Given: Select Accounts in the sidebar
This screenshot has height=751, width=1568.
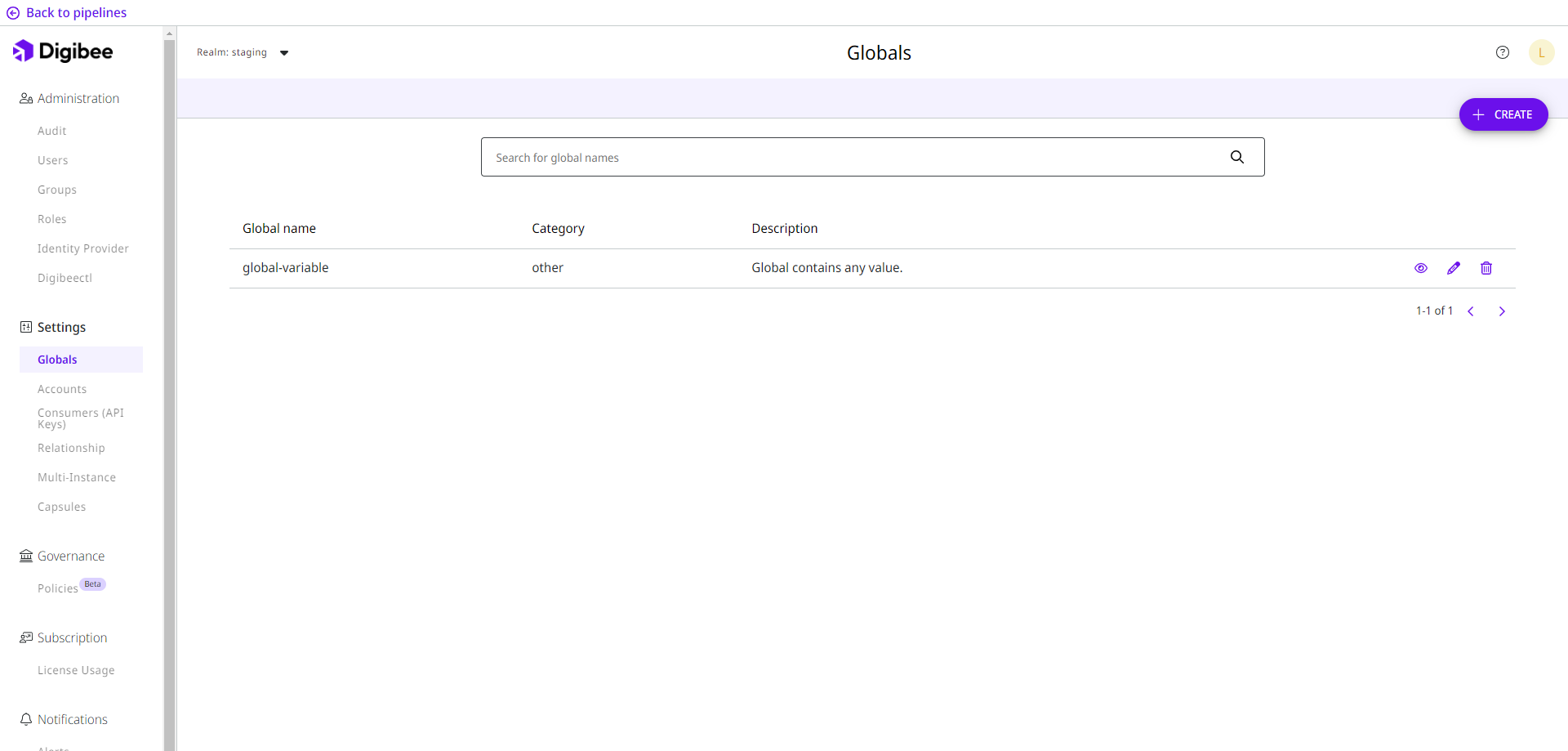Looking at the screenshot, I should click(61, 388).
